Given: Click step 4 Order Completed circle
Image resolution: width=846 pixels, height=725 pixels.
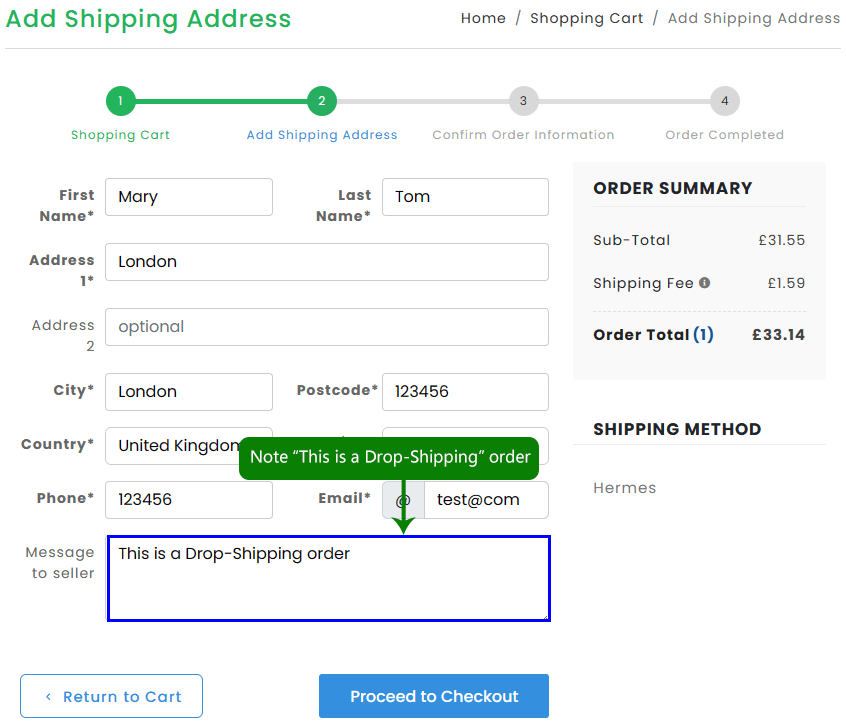Looking at the screenshot, I should coord(725,101).
